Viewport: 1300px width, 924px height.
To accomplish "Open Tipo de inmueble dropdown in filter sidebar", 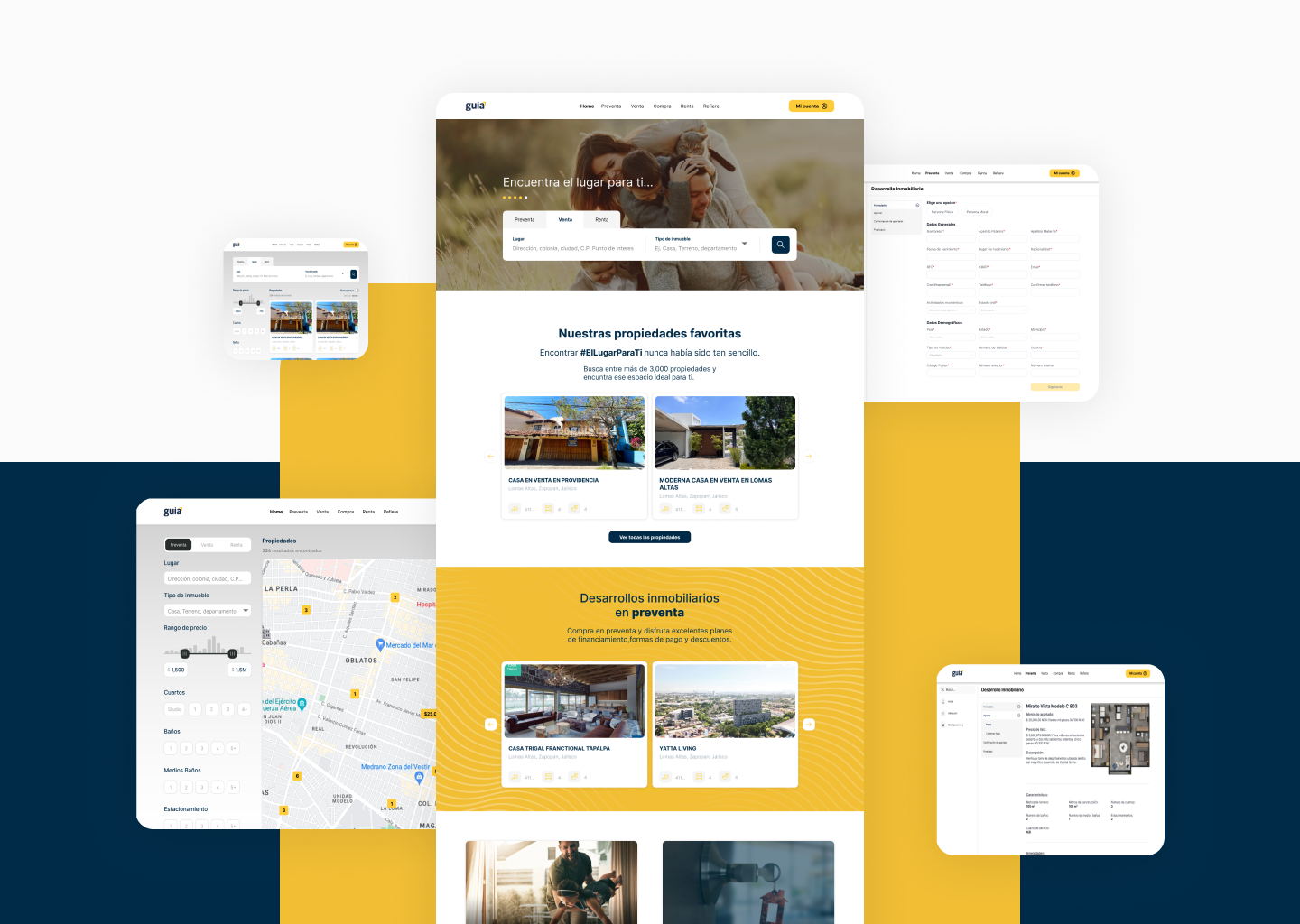I will tap(208, 611).
